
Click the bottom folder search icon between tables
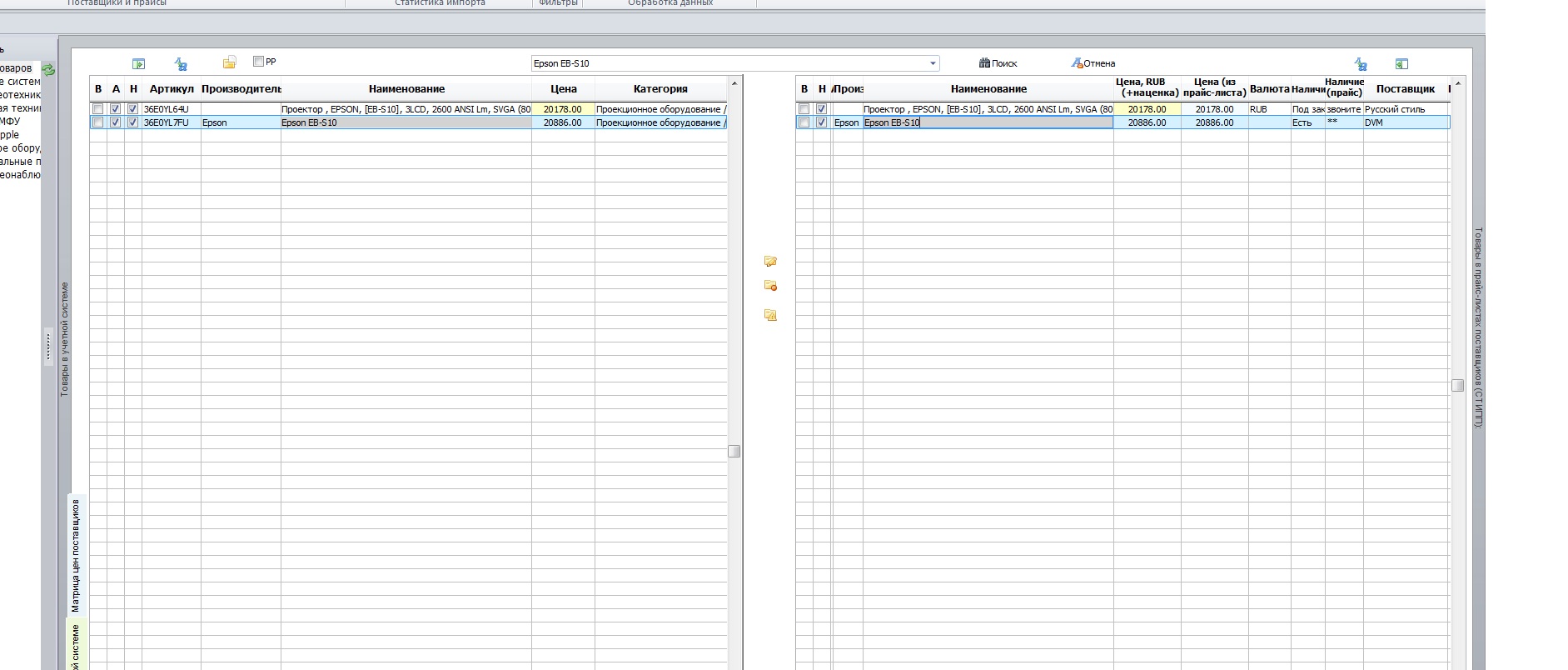point(770,315)
